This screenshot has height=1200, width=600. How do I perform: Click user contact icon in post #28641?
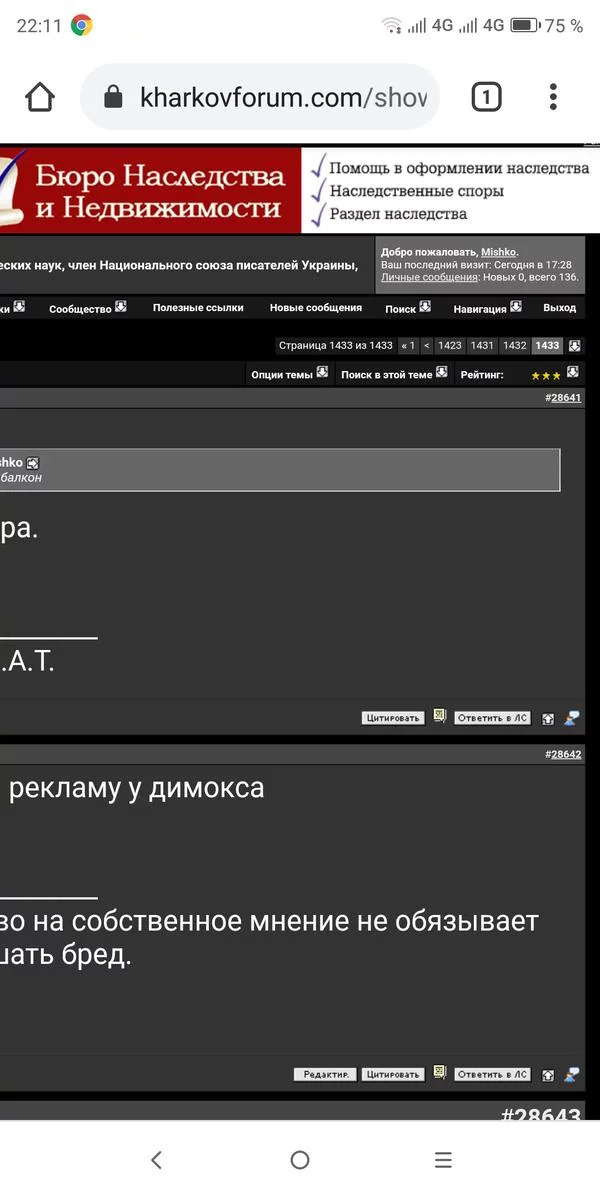572,717
